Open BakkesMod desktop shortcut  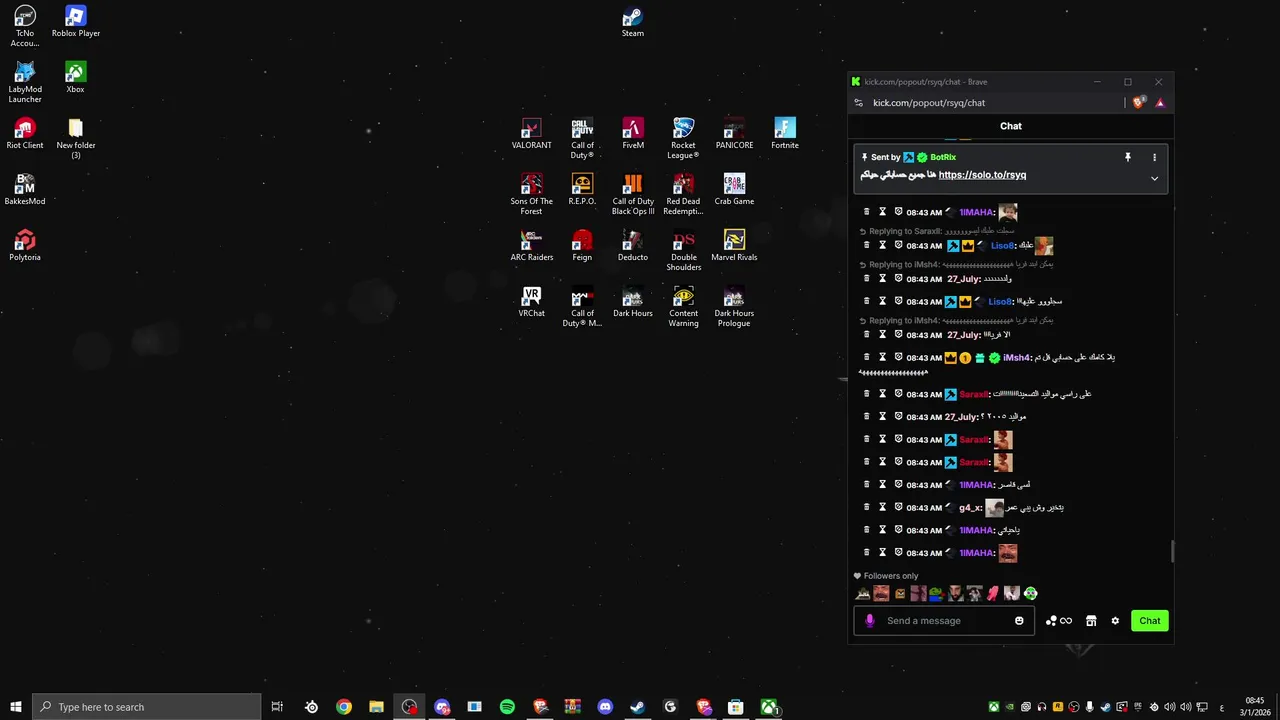tap(25, 190)
